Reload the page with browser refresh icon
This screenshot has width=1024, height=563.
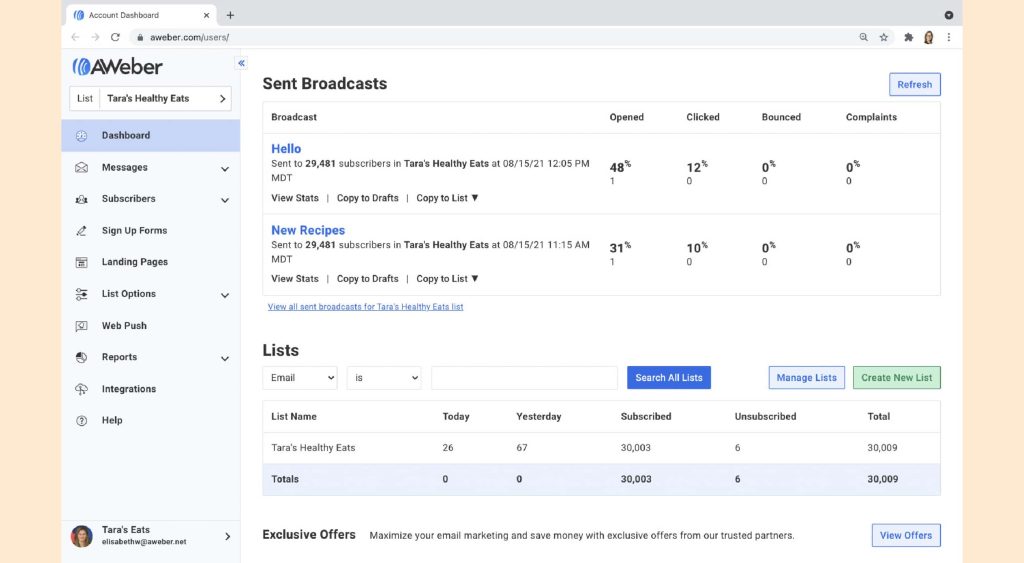pos(116,37)
